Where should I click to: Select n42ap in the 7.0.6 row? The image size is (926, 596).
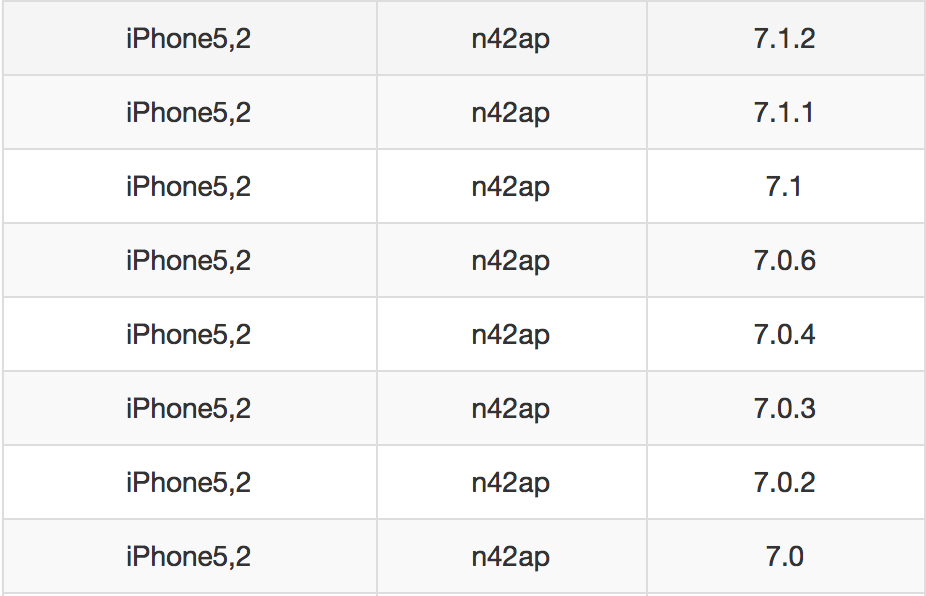[x=511, y=262]
